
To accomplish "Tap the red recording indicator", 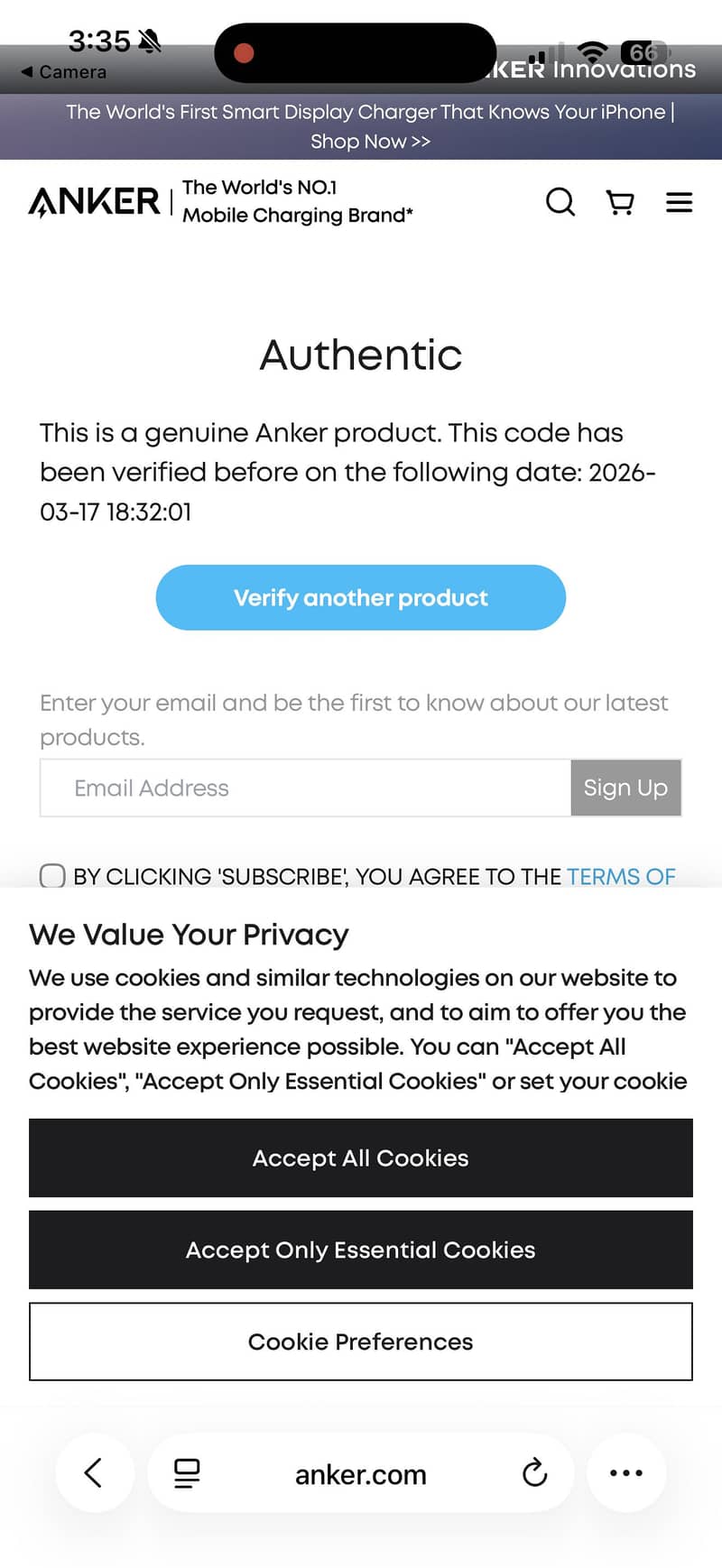I will [244, 53].
